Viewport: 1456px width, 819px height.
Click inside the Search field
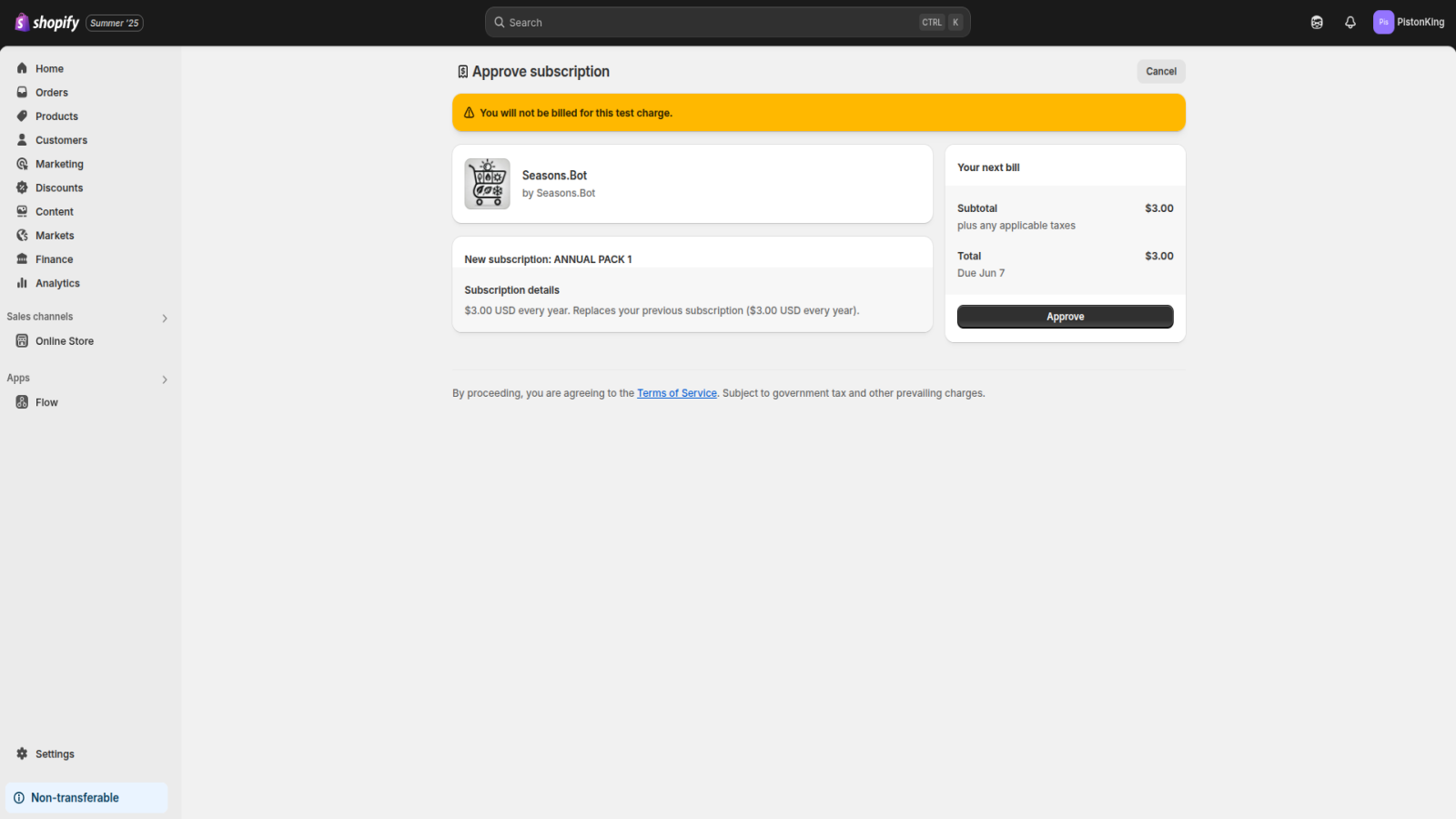[728, 22]
